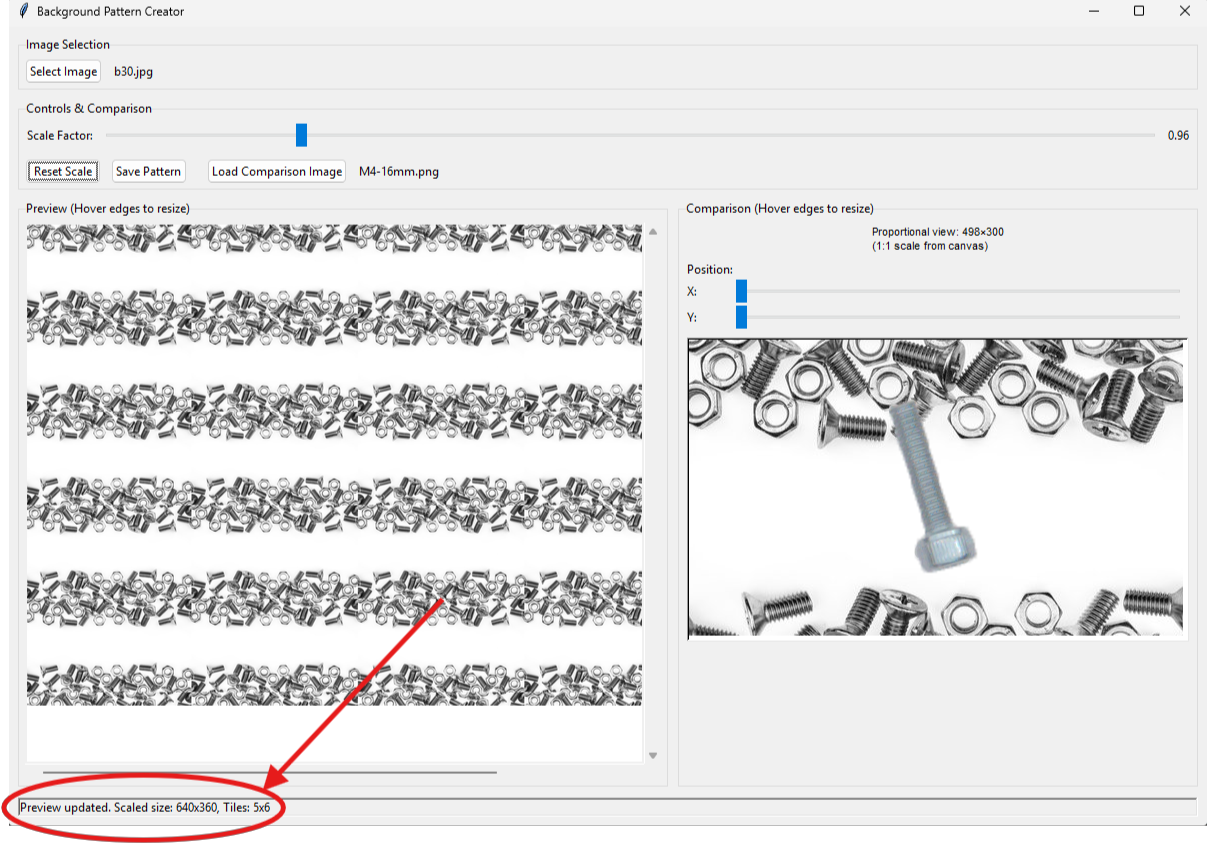
Task: Click the preview scrollbar up arrow
Action: (653, 232)
